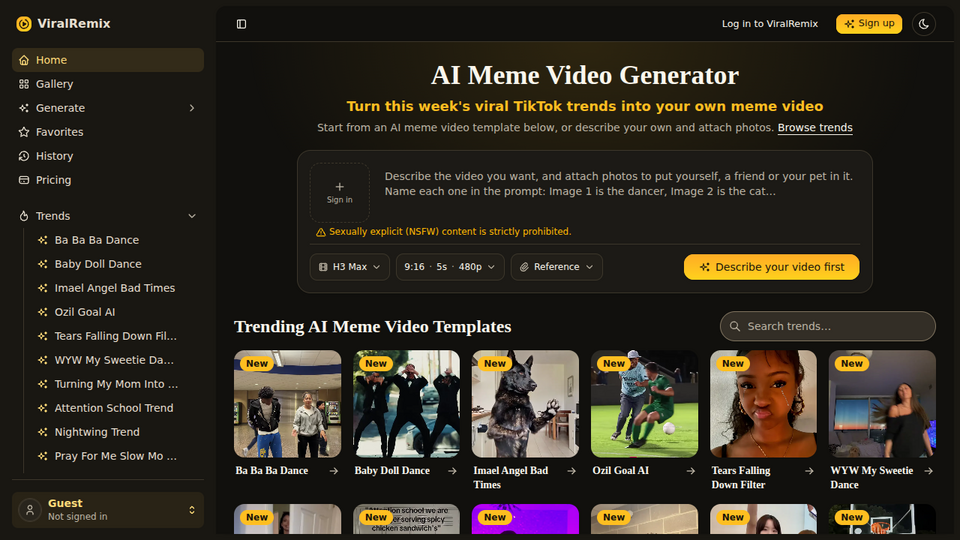Click the Pricing card icon
The height and width of the screenshot is (540, 960).
pos(24,180)
